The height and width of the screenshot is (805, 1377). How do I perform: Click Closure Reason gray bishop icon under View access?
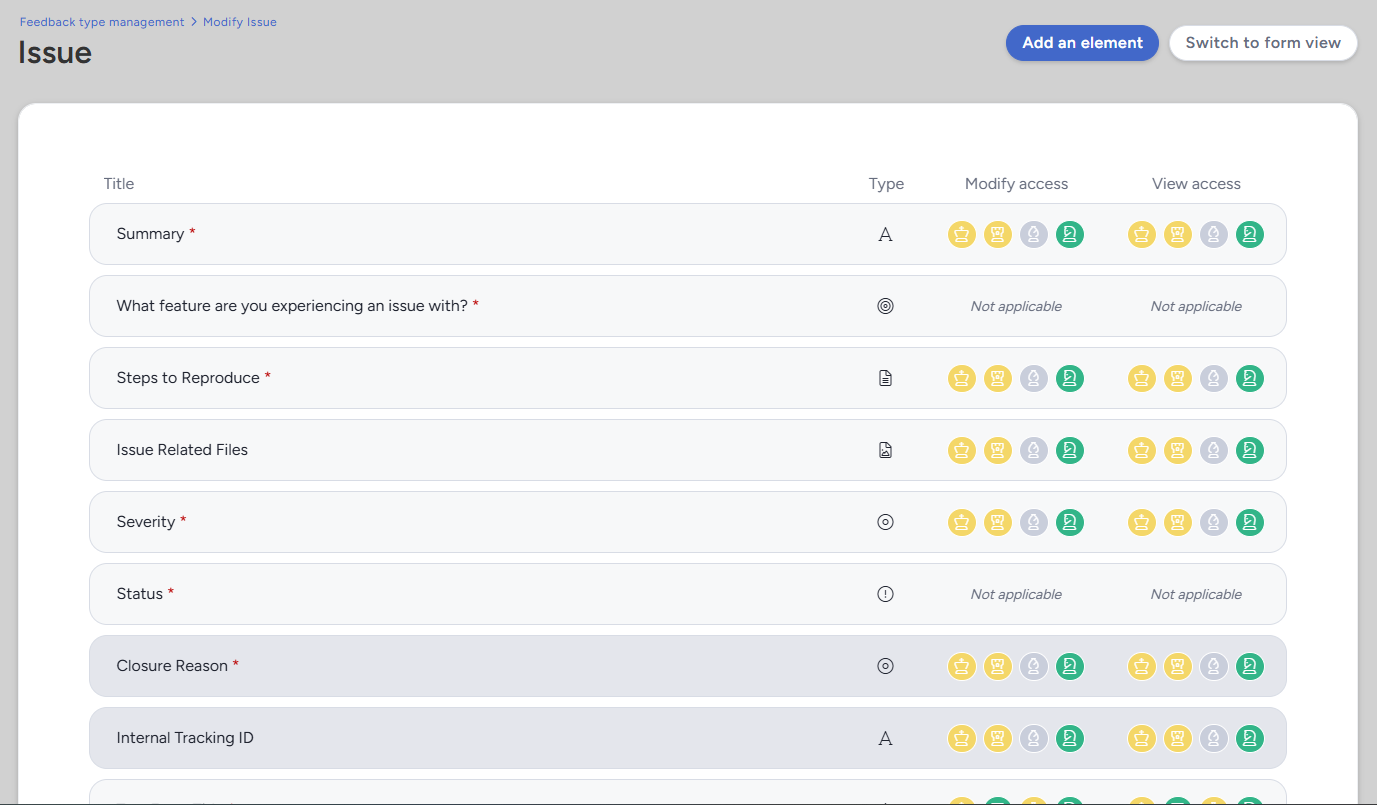coord(1214,666)
